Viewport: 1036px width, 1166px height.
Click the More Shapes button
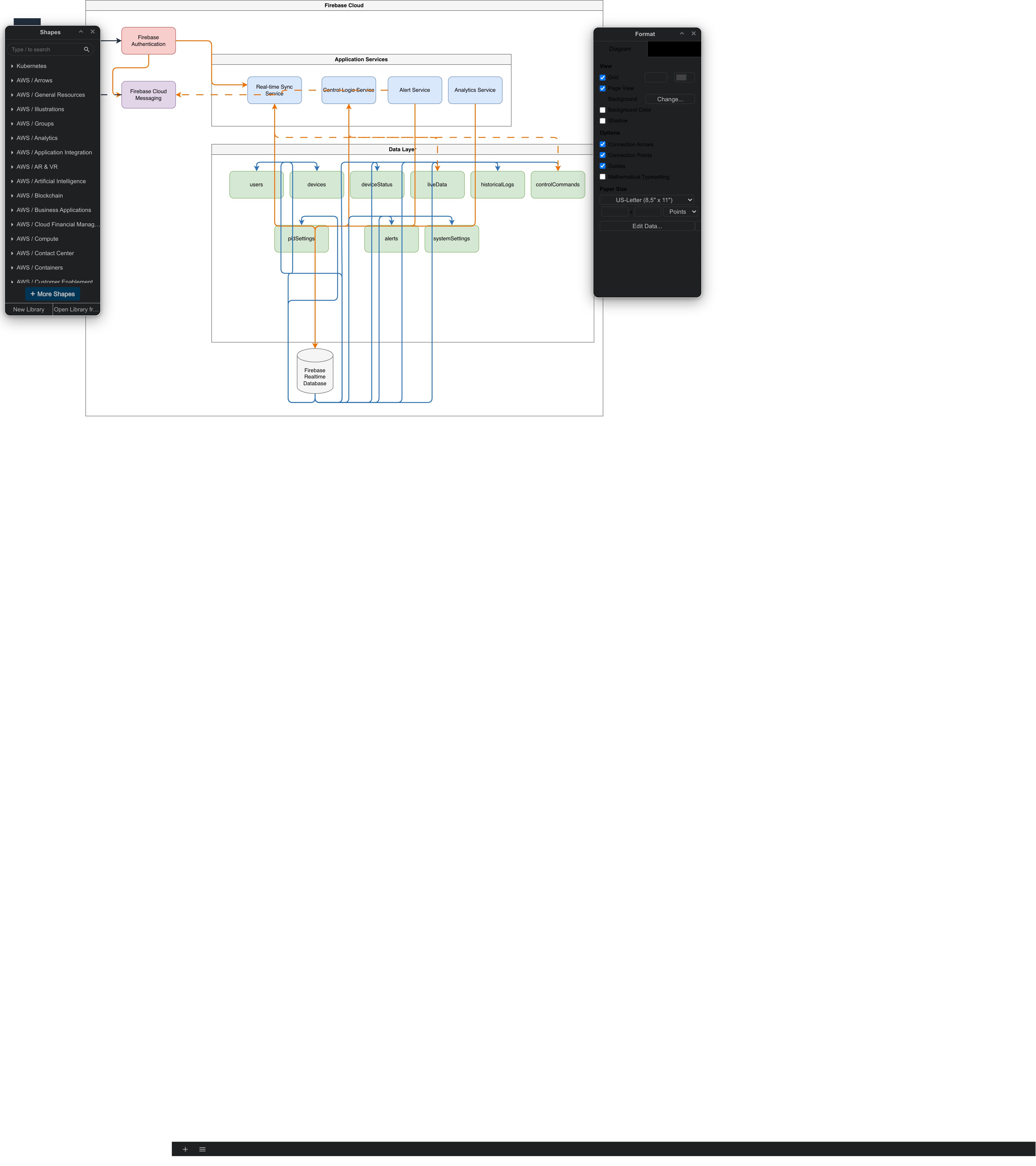tap(52, 294)
